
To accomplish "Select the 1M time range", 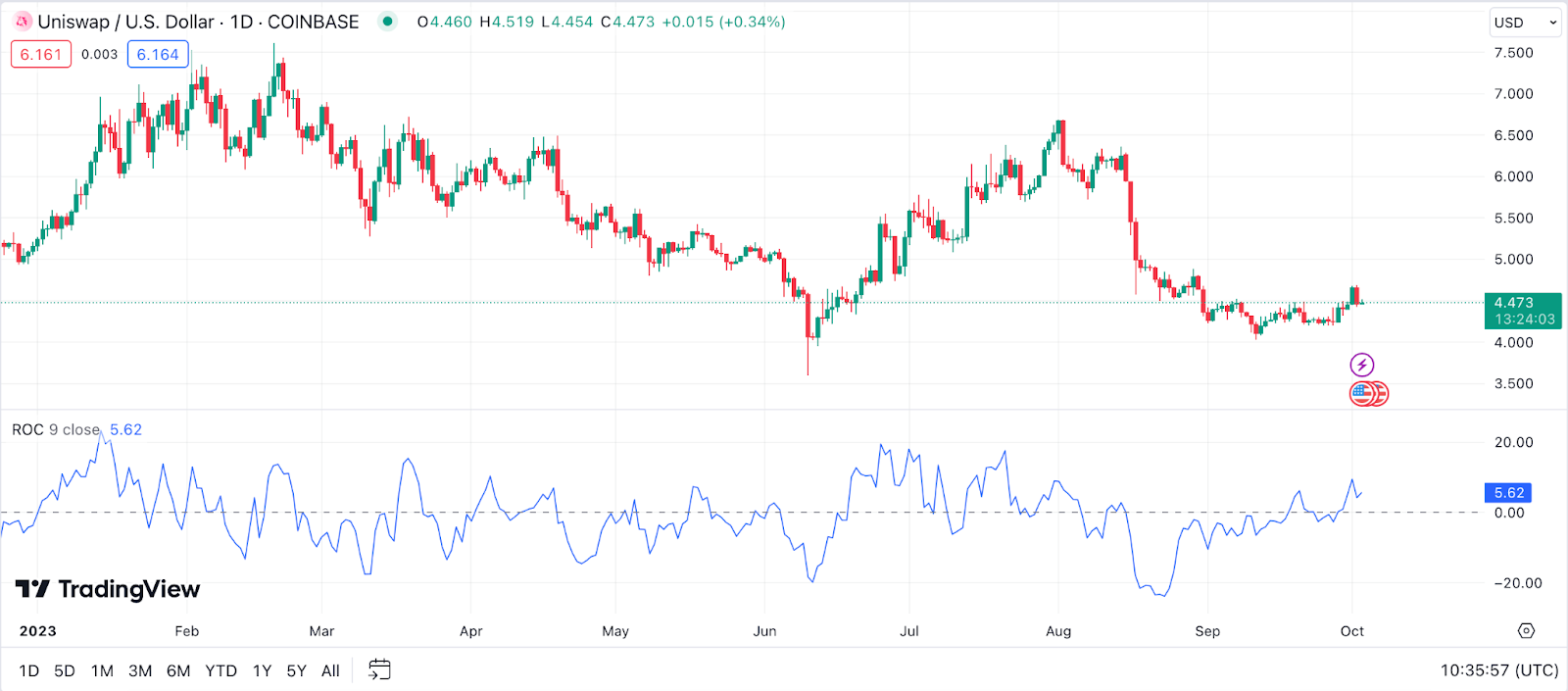I will coord(102,671).
